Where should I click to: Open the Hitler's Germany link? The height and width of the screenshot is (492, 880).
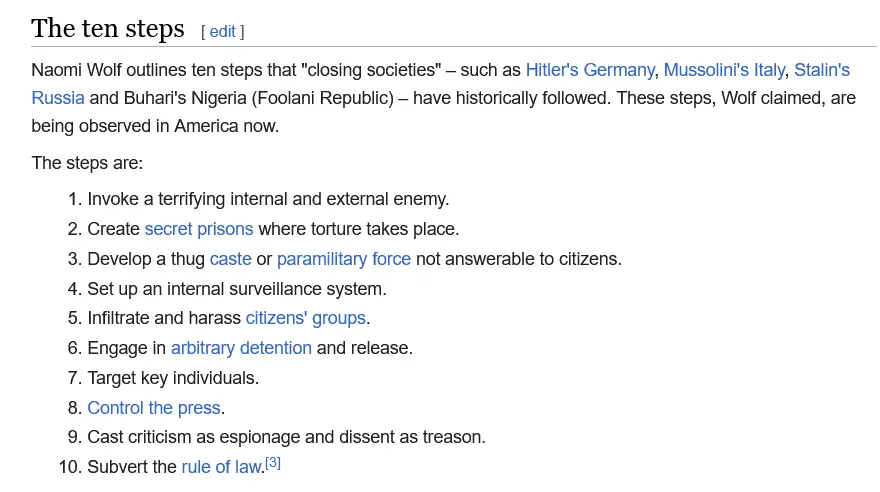point(589,70)
